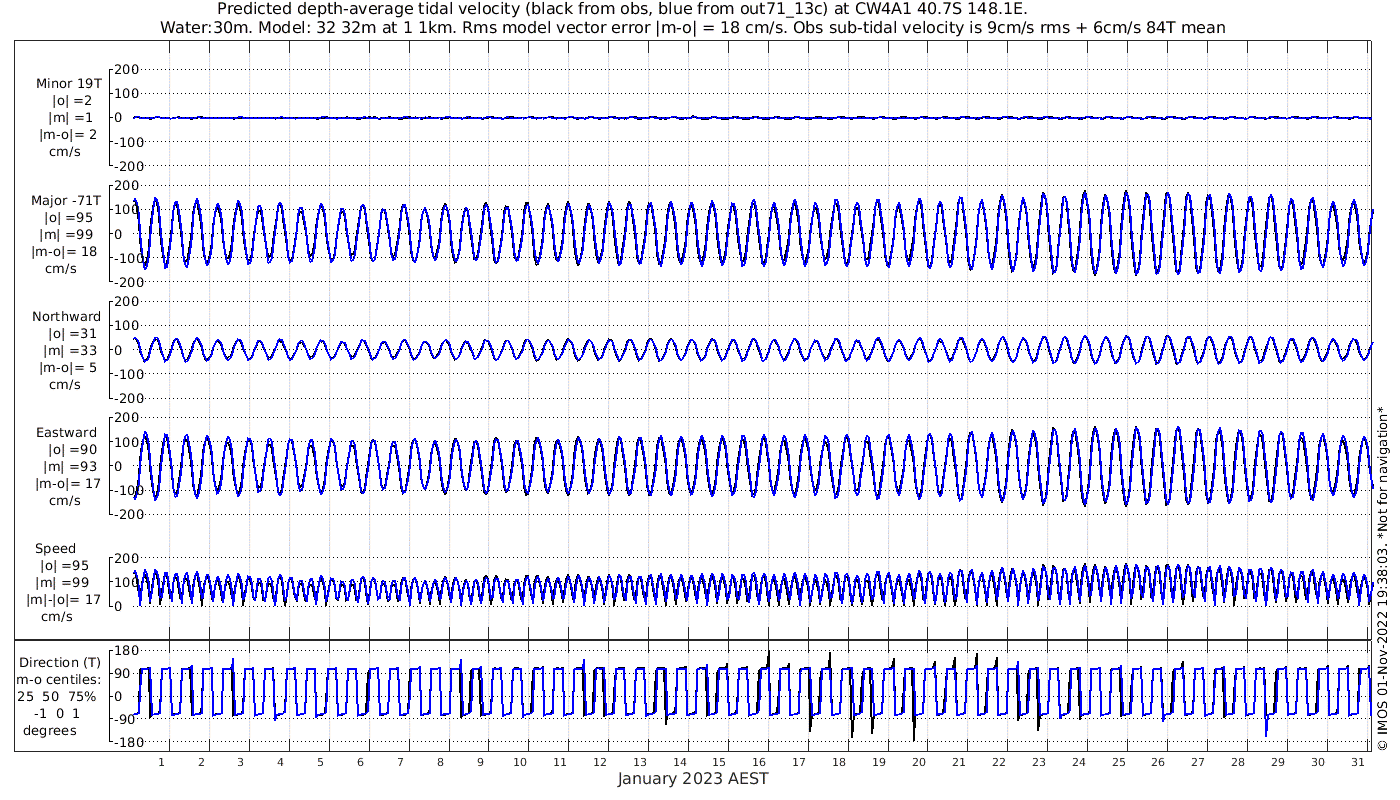Click the '180' tick on Direction axis
1400x800 pixels.
pyautogui.click(x=125, y=651)
